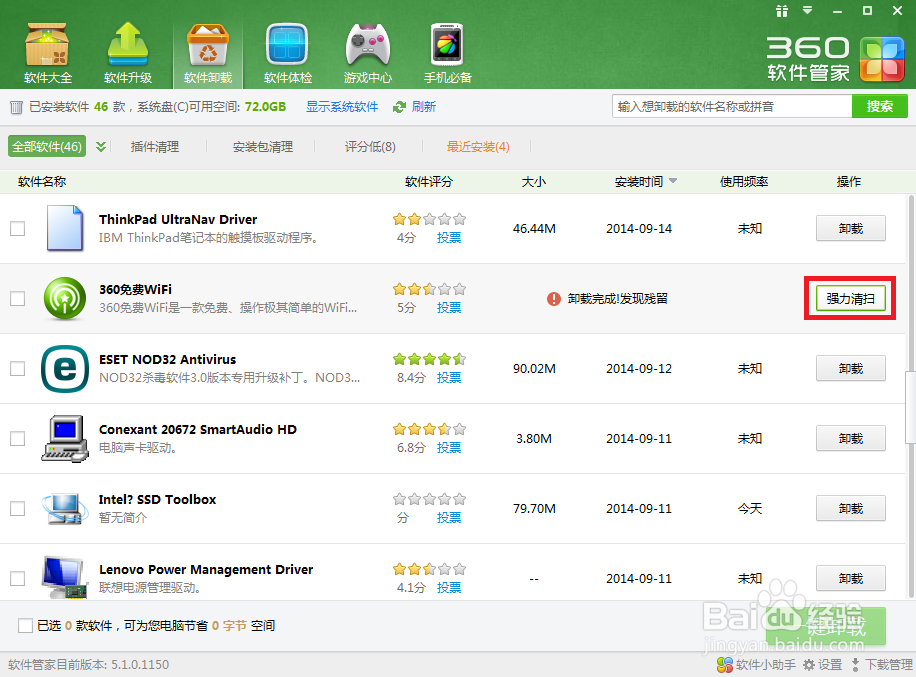The width and height of the screenshot is (916, 677).
Task: Click 投票 link for Intel SSD Toolbox
Action: coord(449,518)
